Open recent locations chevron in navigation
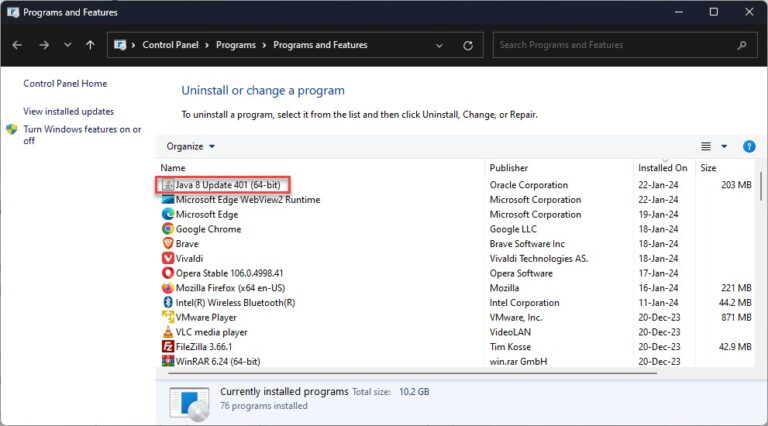This screenshot has width=768, height=426. point(68,45)
